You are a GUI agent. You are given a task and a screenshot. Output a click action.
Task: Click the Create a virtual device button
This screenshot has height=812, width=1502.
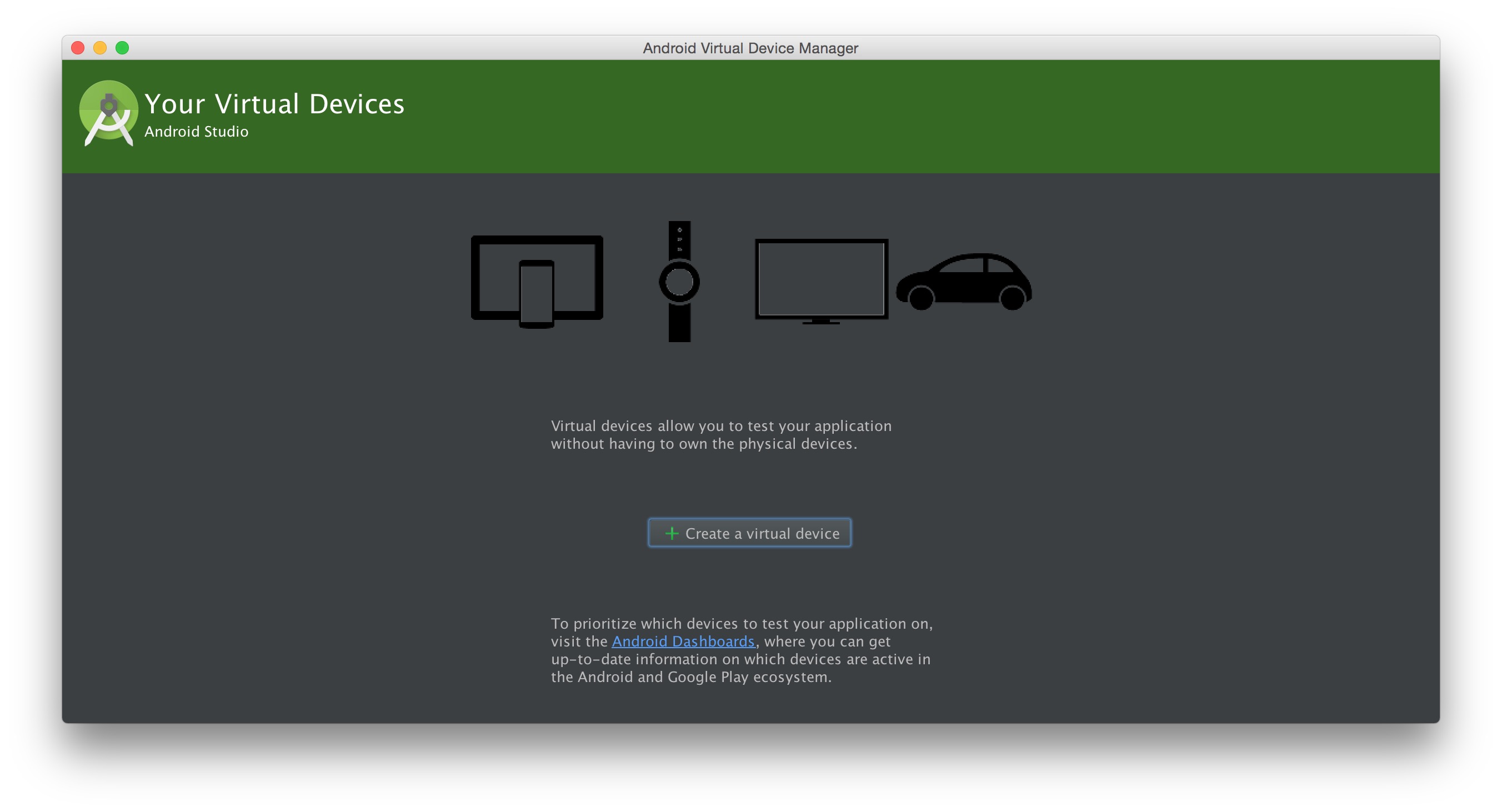point(749,533)
